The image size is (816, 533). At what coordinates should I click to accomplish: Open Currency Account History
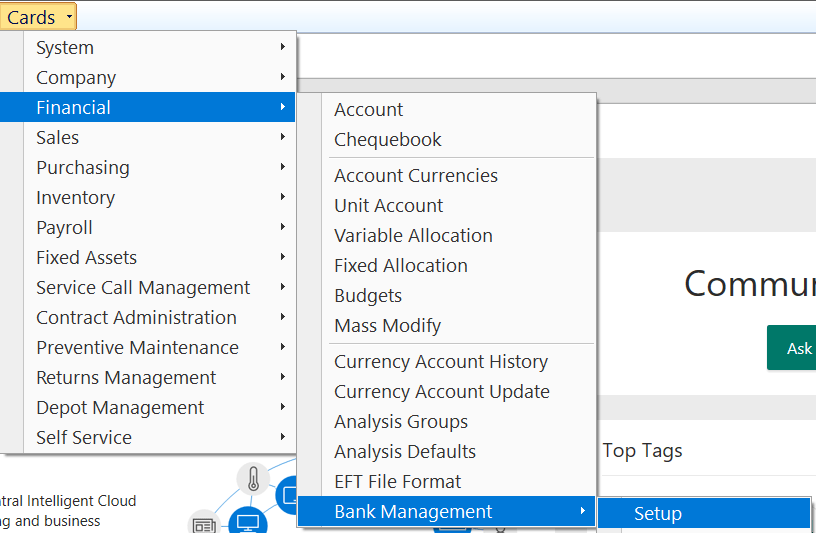(441, 362)
